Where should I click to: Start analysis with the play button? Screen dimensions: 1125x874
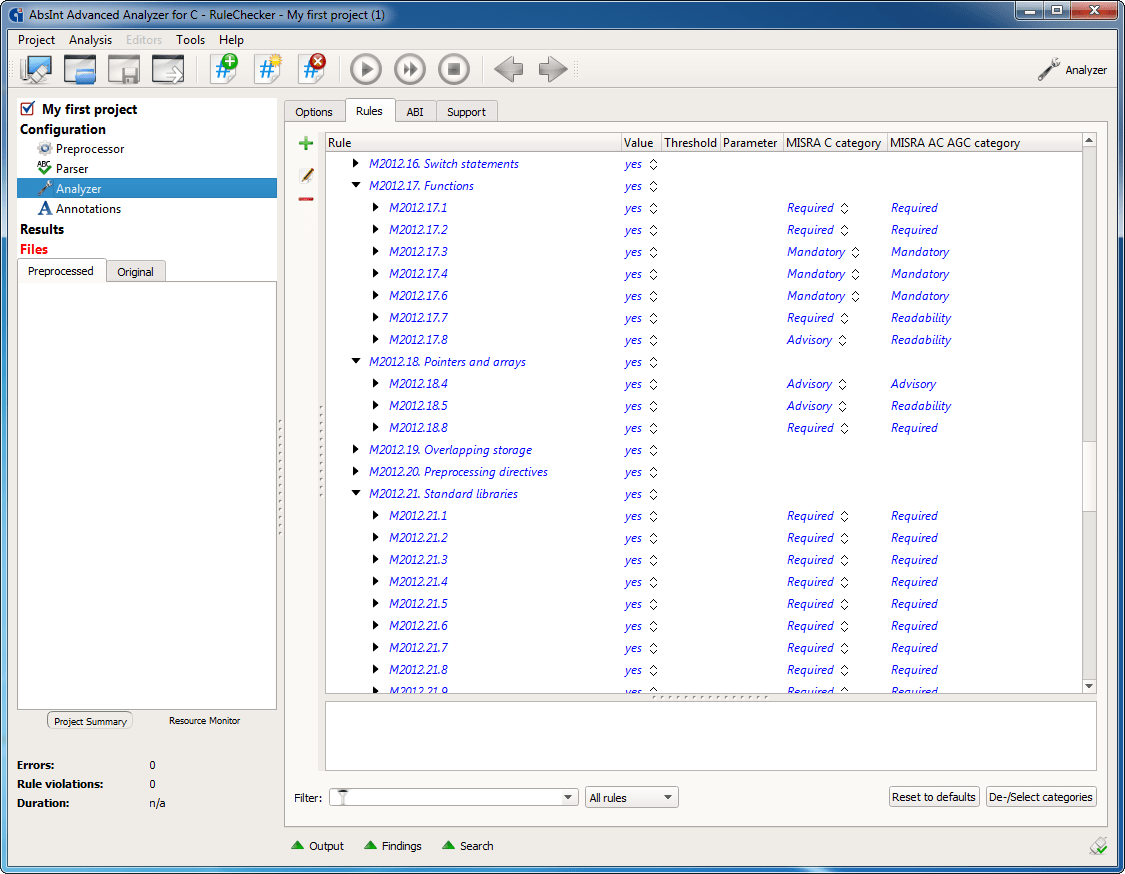[366, 70]
